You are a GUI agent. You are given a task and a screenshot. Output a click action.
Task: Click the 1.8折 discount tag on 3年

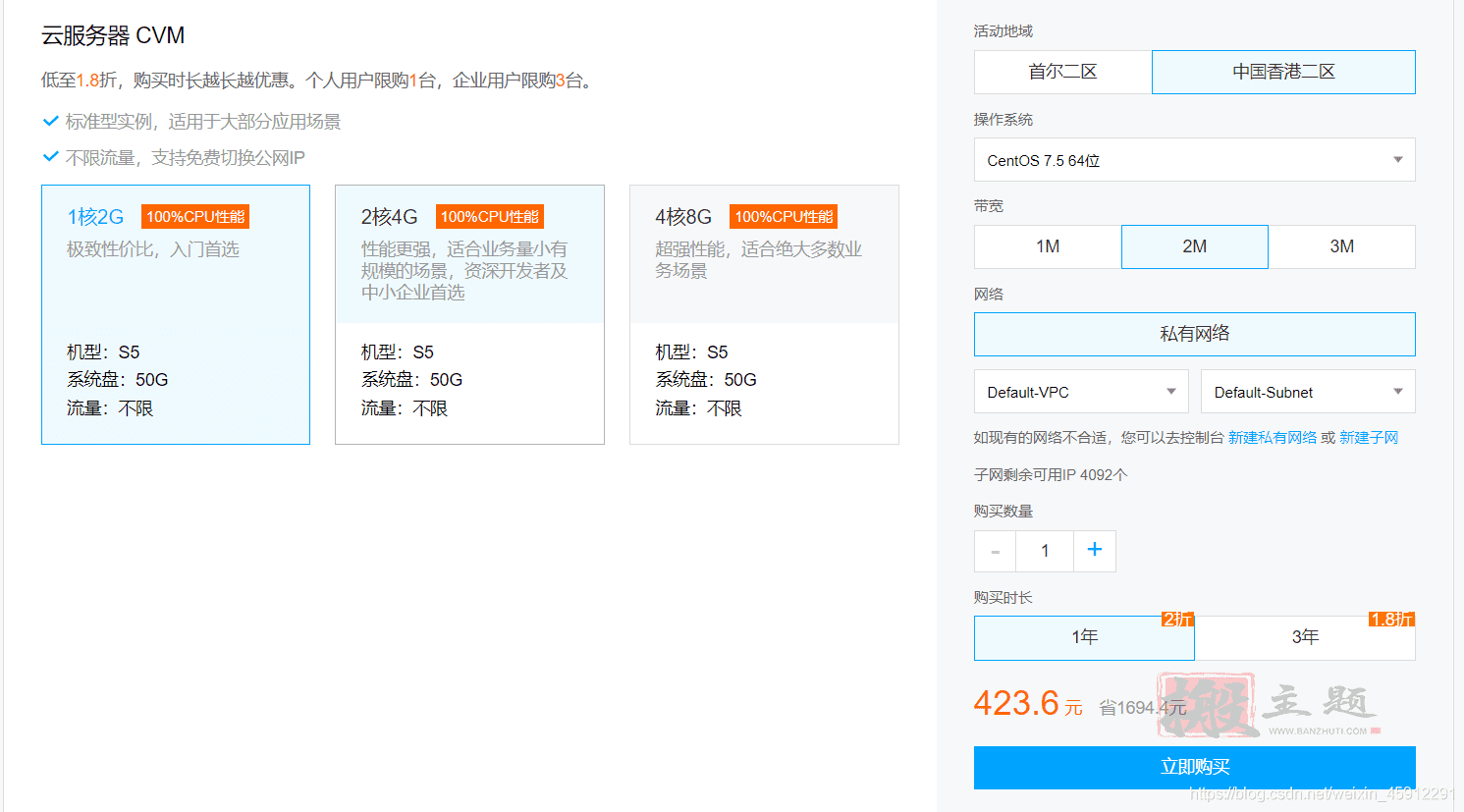pos(1391,619)
